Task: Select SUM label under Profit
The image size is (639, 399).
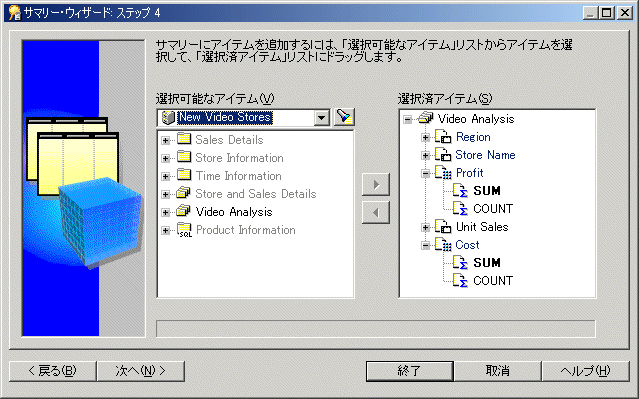Action: click(x=487, y=191)
